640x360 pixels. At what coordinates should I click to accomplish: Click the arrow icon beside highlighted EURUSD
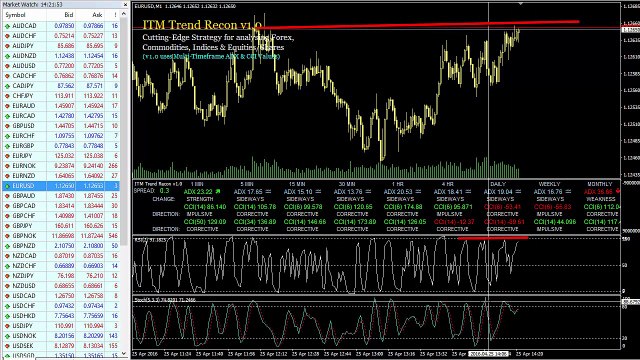pos(7,186)
